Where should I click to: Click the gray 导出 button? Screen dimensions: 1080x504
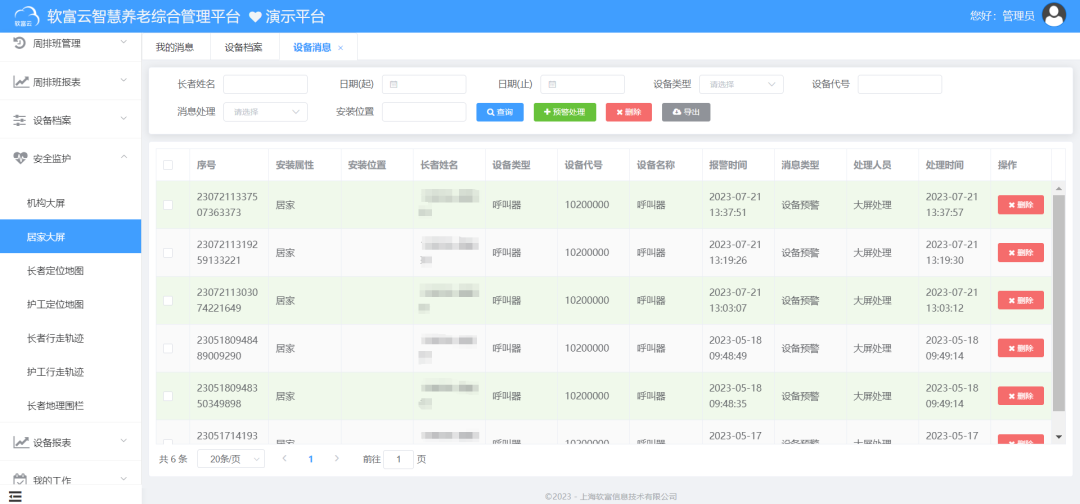[686, 112]
